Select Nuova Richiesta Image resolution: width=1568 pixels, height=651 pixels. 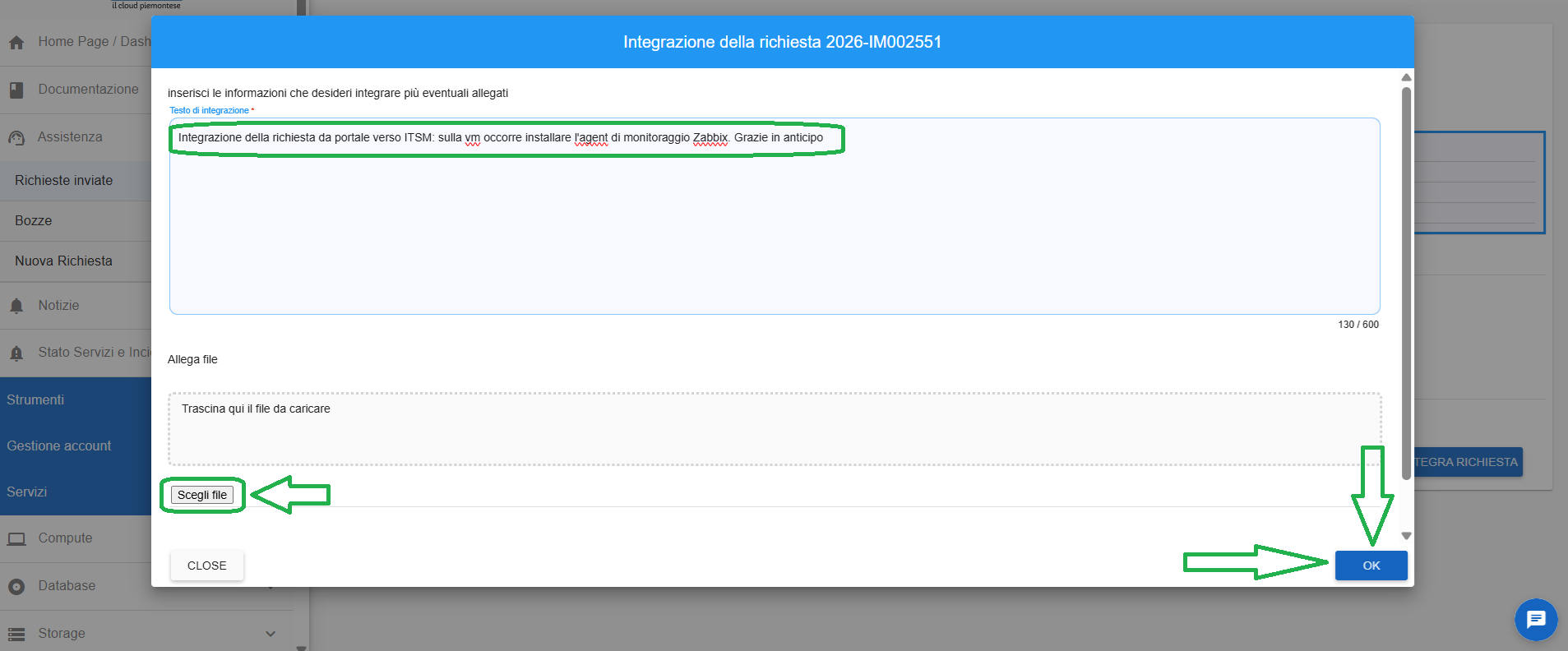[x=63, y=261]
